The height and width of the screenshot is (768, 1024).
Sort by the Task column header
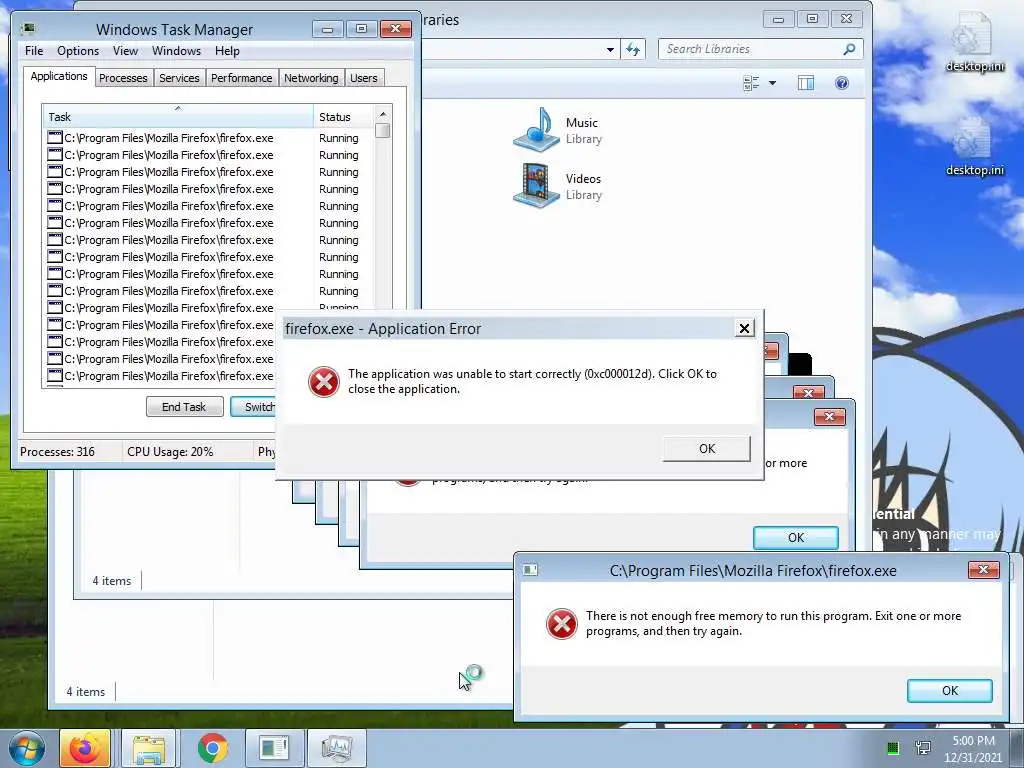pos(177,116)
